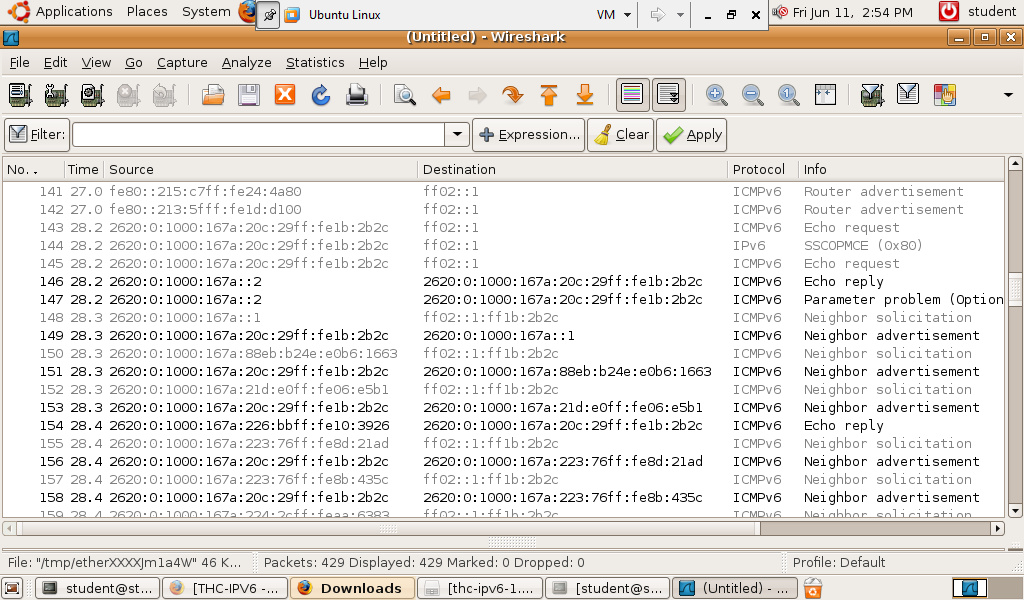This screenshot has height=600, width=1024.
Task: Sort by Time column header
Action: coord(84,170)
